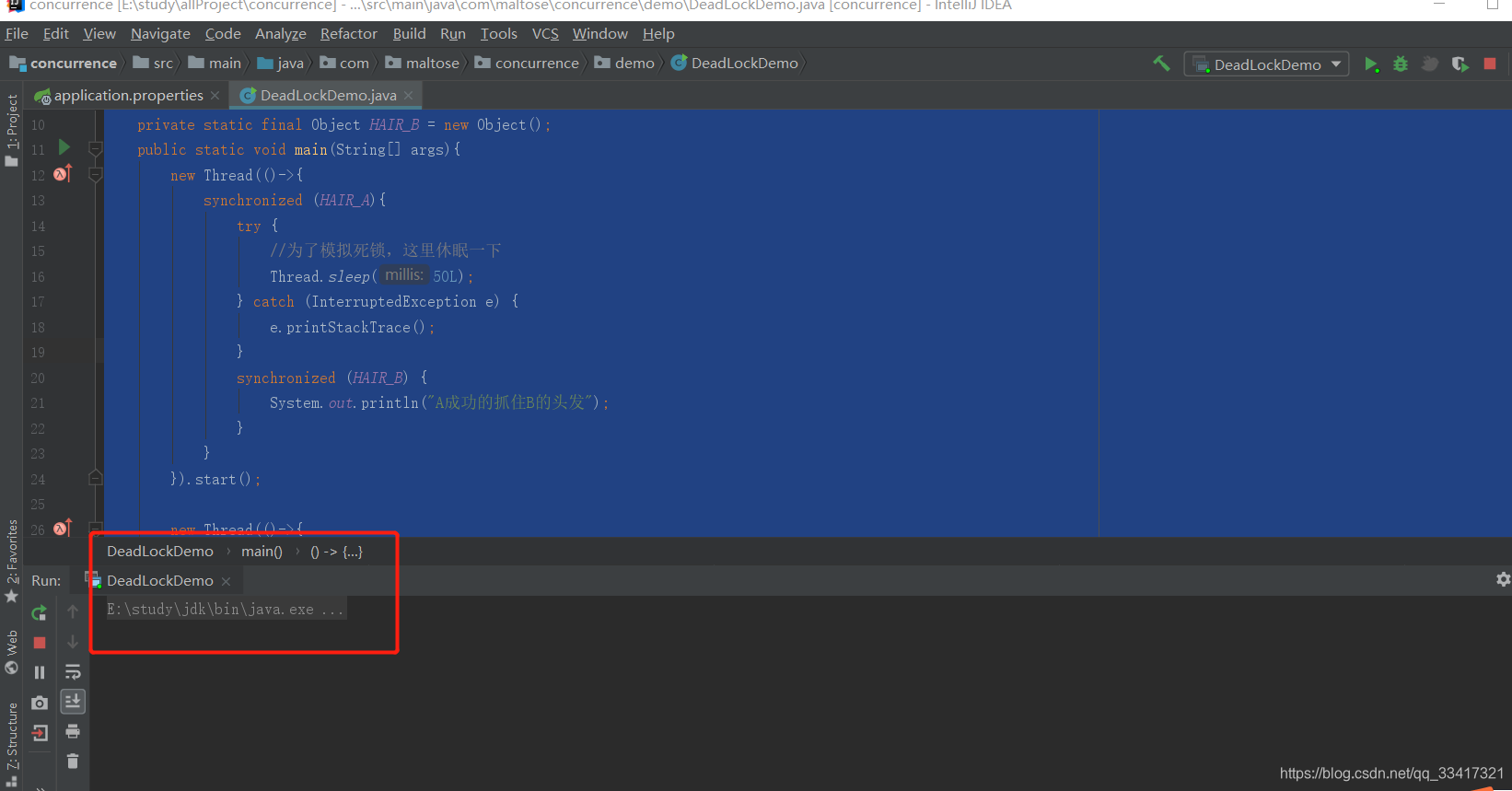This screenshot has height=791, width=1512.
Task: Close the DeadLockDemo.java tab
Action: [408, 96]
